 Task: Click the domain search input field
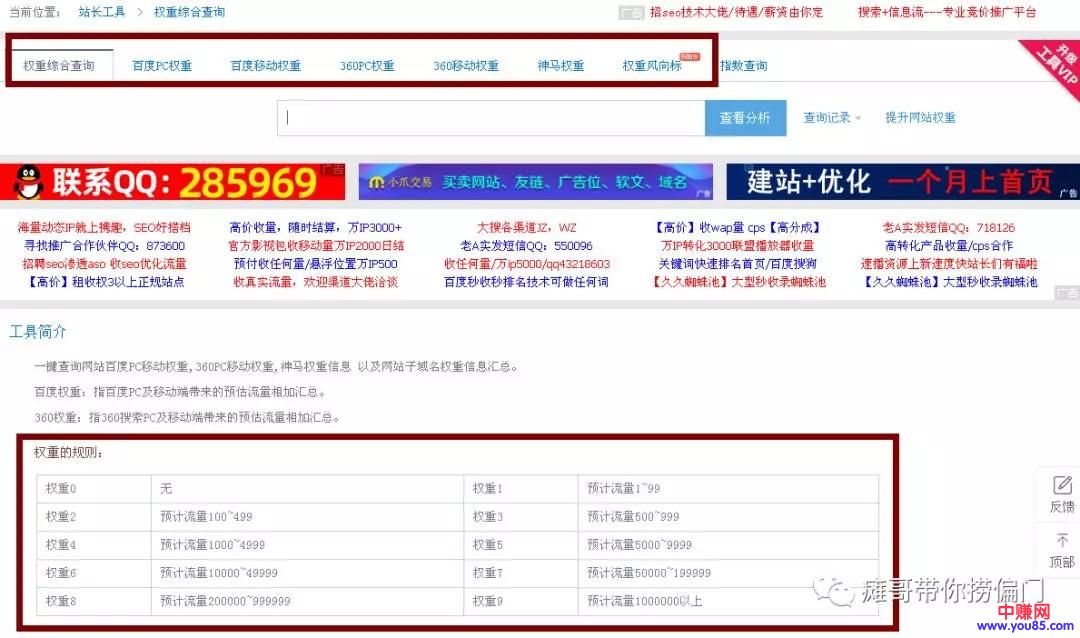tap(490, 118)
